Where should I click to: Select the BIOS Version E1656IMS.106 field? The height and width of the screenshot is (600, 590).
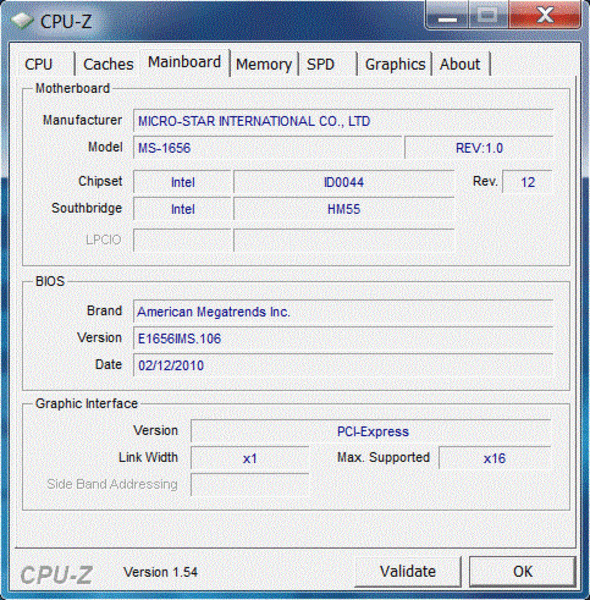pyautogui.click(x=343, y=338)
